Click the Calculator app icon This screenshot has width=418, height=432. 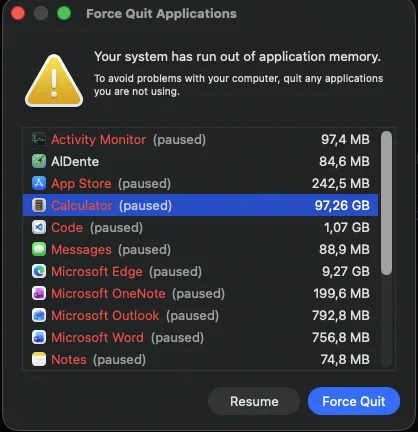tap(39, 205)
